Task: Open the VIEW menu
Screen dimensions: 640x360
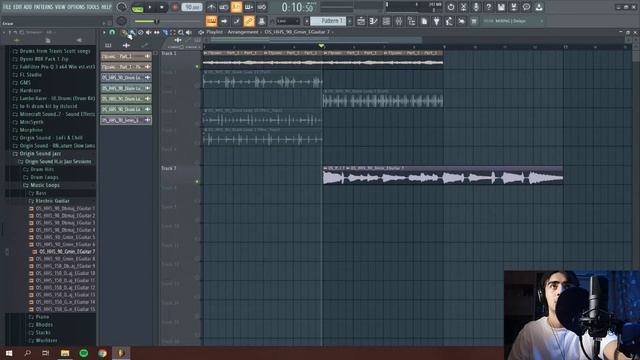Action: click(x=60, y=7)
